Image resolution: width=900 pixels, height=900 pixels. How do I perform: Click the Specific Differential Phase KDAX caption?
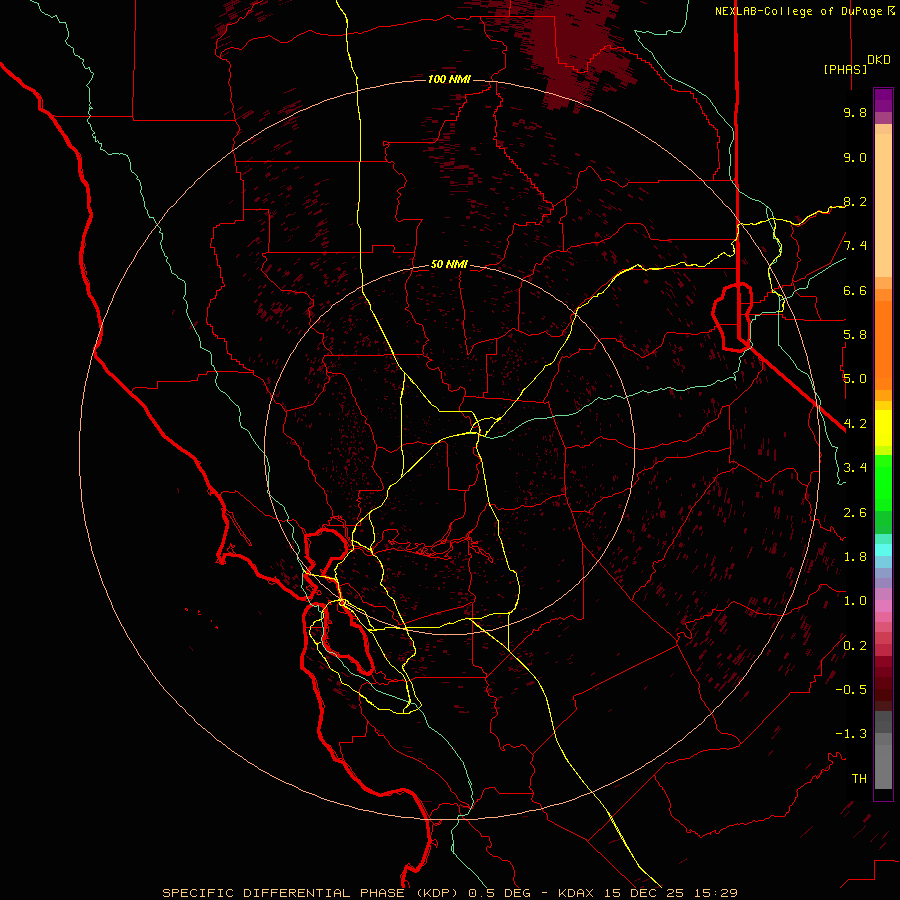tap(450, 893)
